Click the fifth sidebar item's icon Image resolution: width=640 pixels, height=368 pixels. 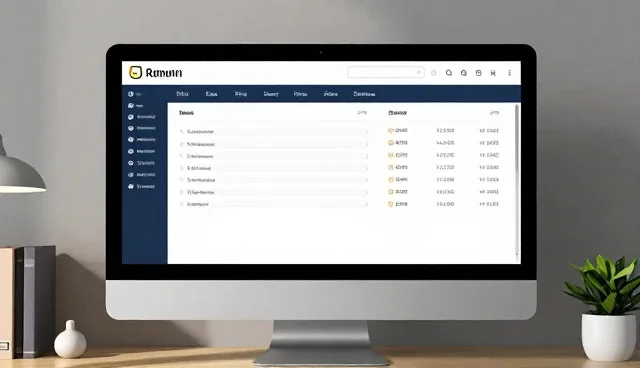131,140
